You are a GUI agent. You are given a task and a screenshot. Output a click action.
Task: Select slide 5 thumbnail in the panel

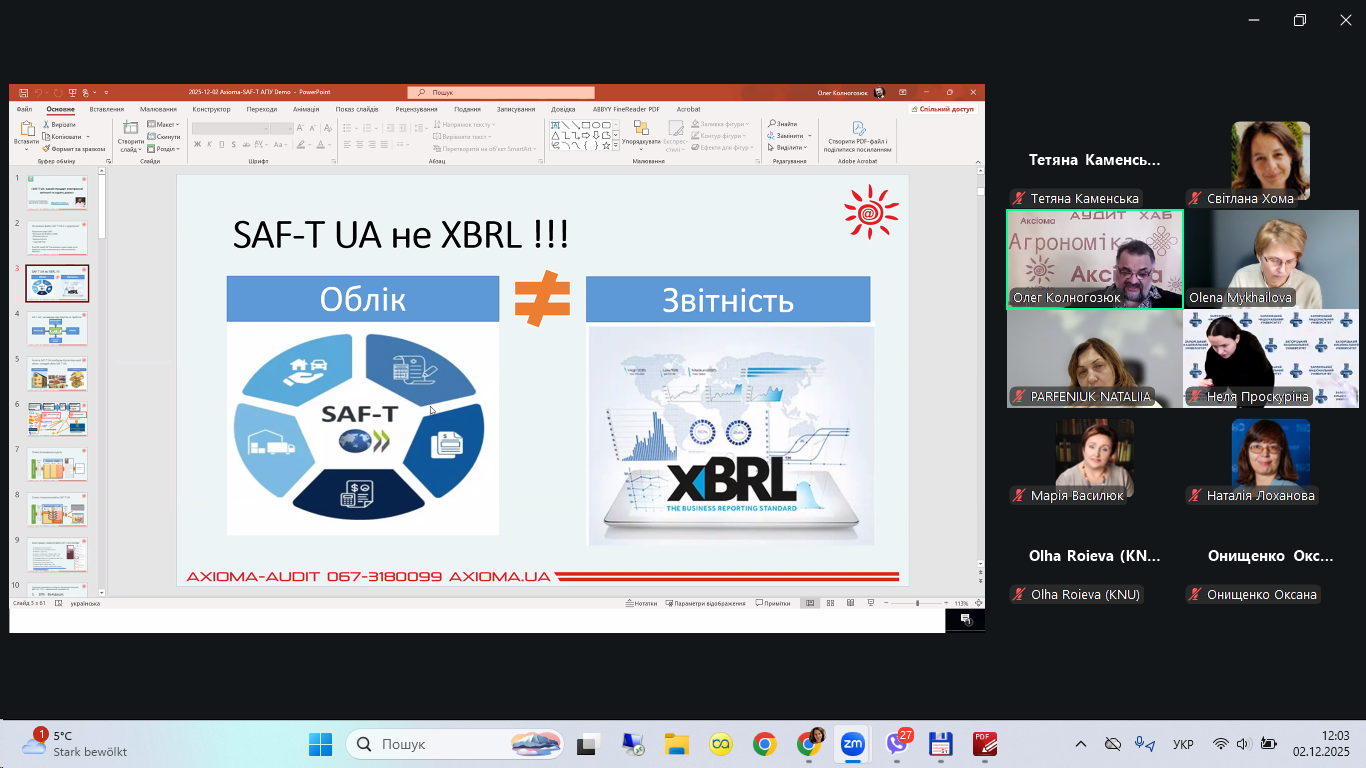point(57,372)
